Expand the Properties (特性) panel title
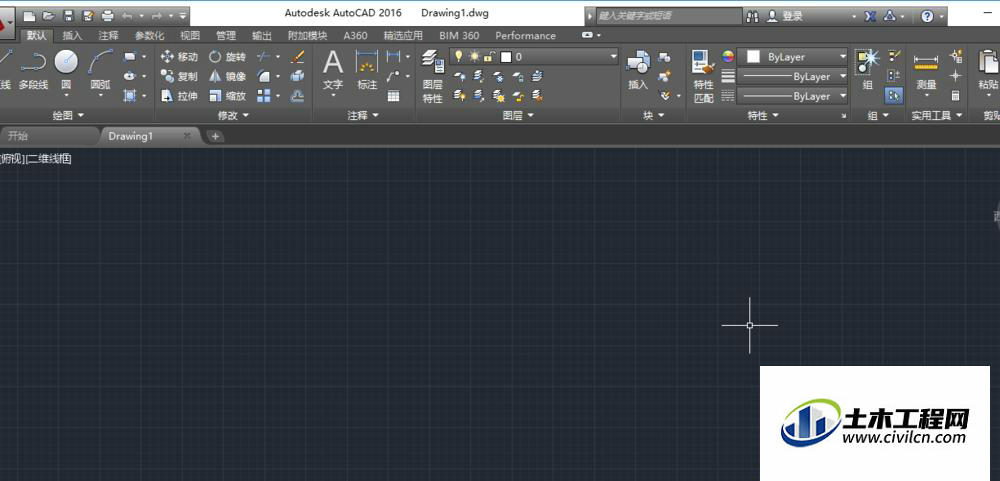This screenshot has height=481, width=1000. (763, 115)
